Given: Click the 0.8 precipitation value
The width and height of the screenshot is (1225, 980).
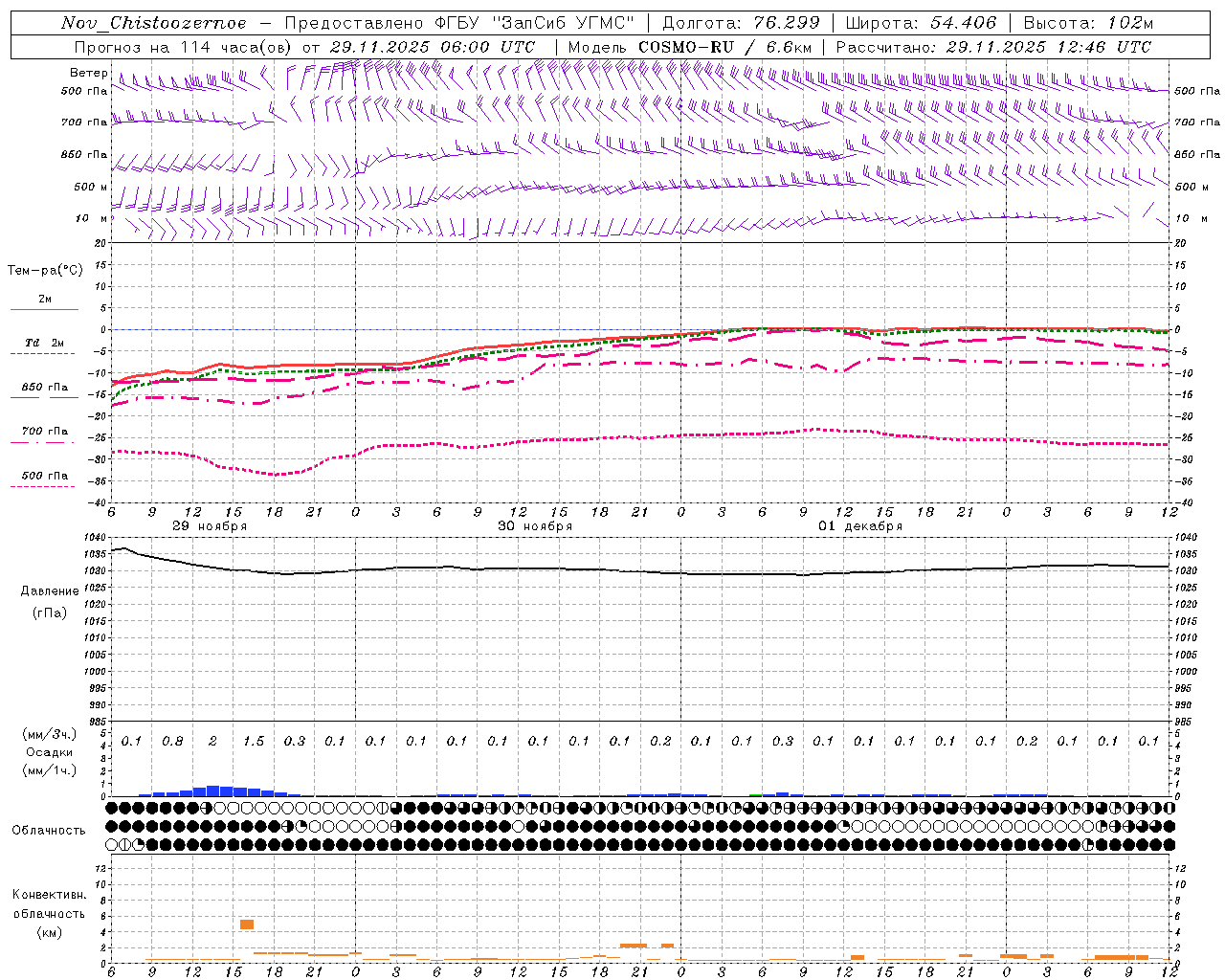Looking at the screenshot, I should click(x=172, y=741).
